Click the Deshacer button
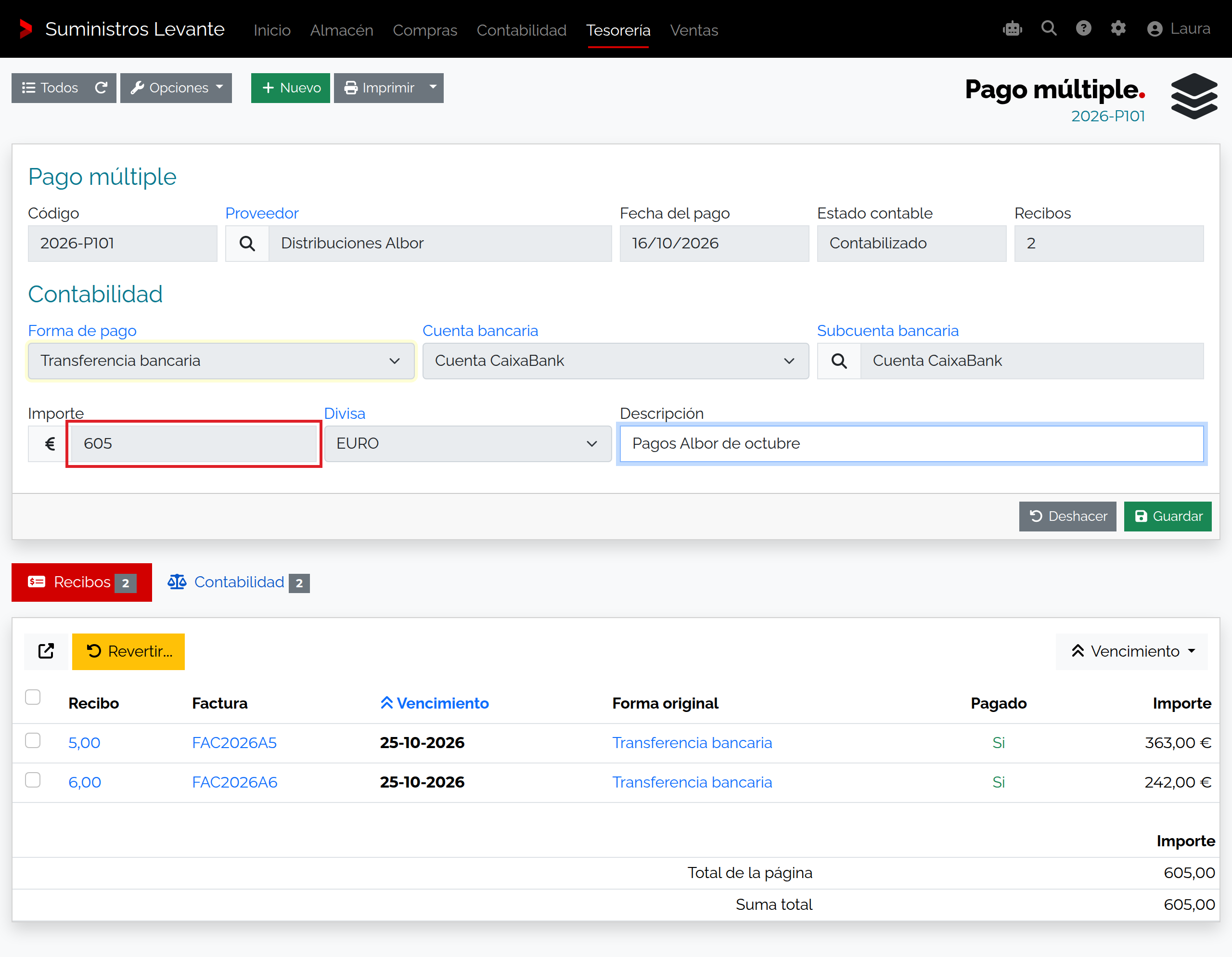Screen dimensions: 1232x957 click(1067, 517)
